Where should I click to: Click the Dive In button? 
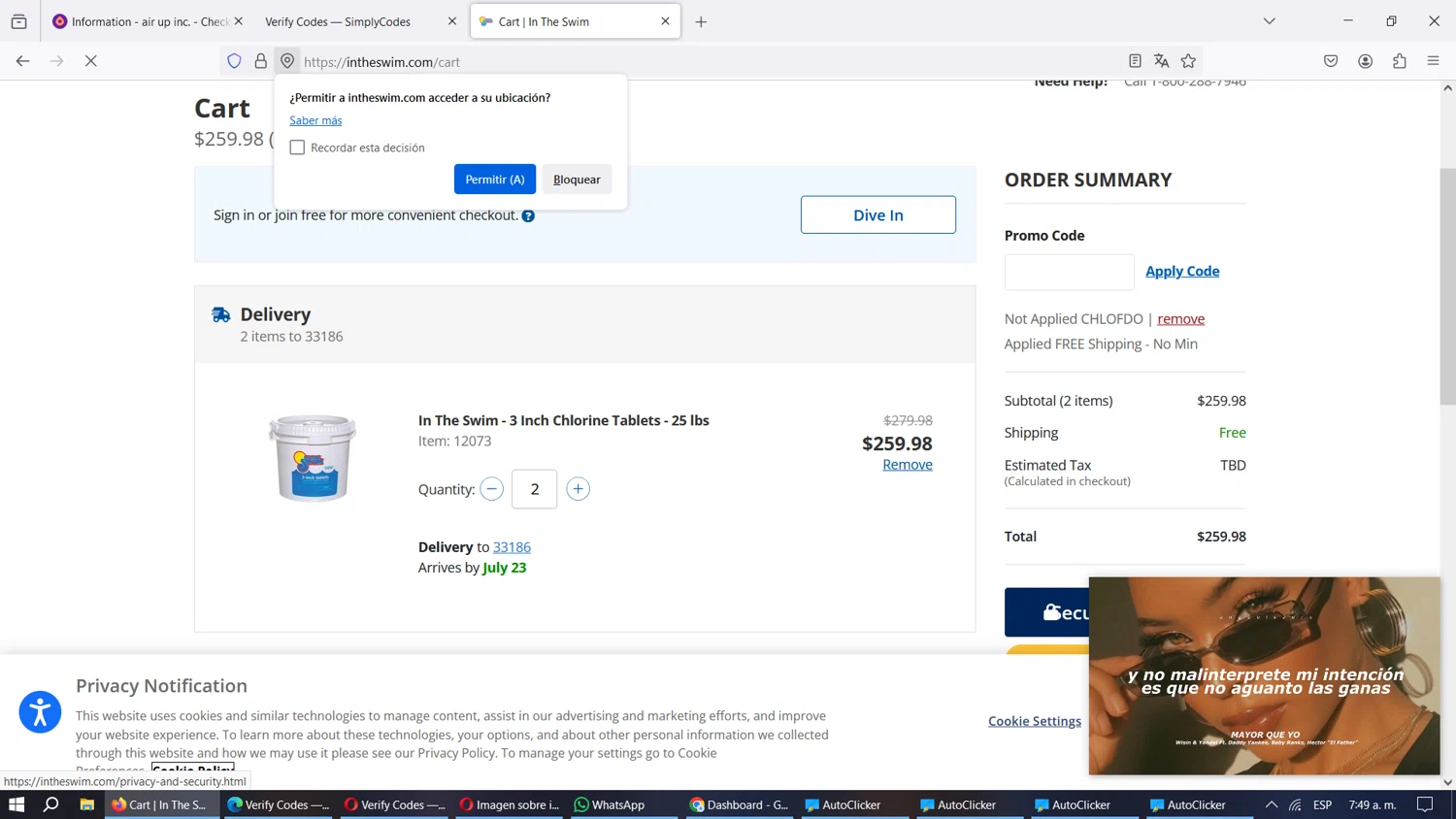pos(878,214)
